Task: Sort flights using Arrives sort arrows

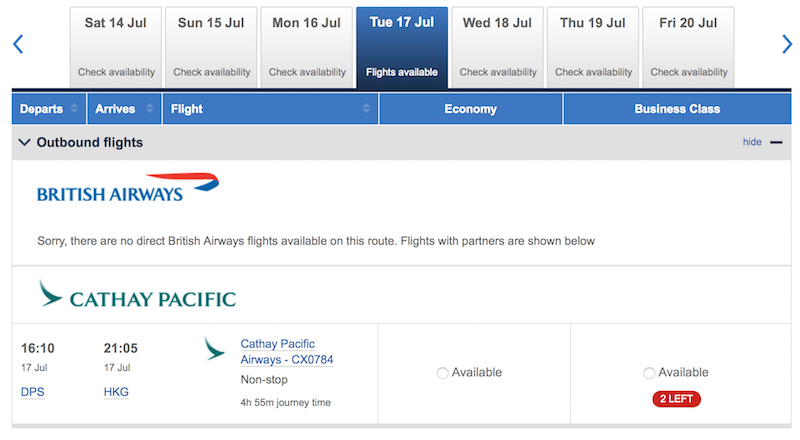Action: (149, 108)
